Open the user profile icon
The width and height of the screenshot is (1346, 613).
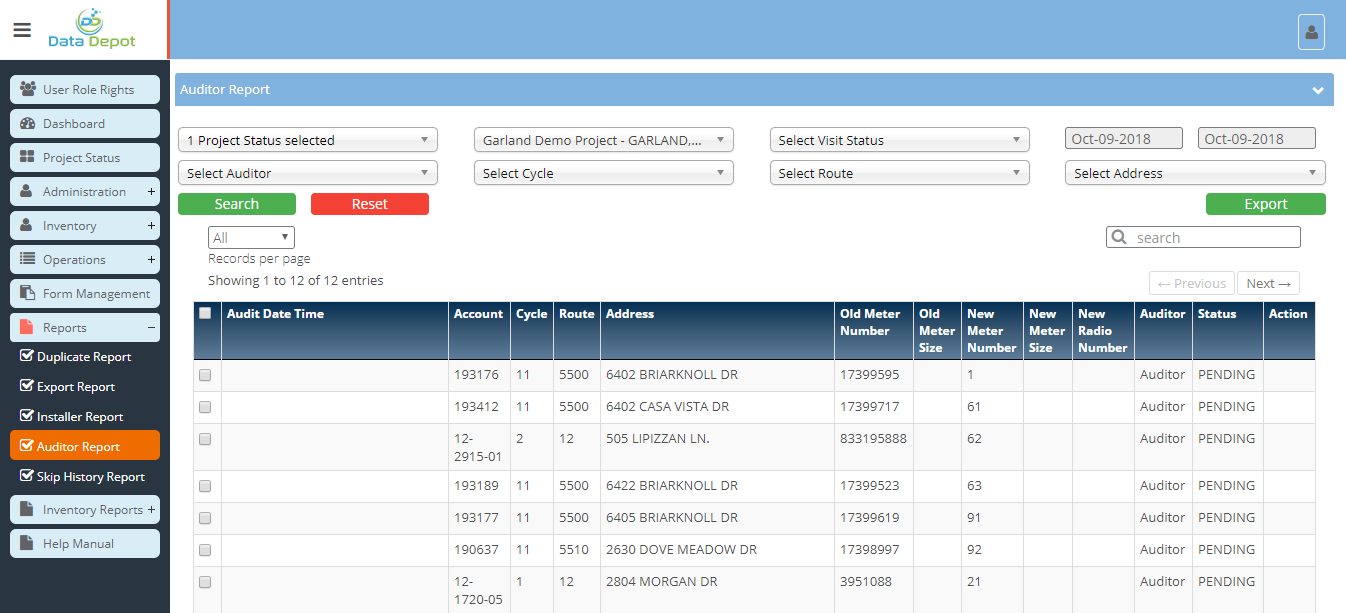pos(1311,32)
